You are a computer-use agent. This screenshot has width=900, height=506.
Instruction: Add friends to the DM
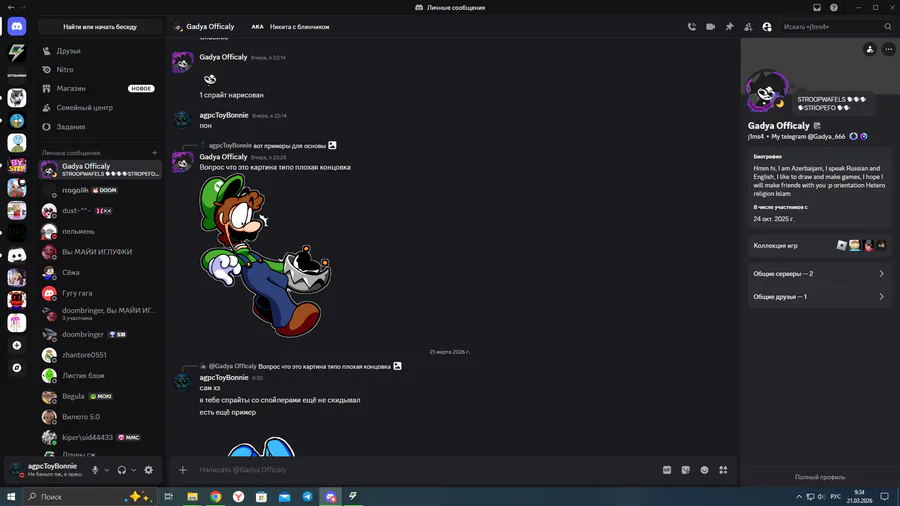[748, 27]
